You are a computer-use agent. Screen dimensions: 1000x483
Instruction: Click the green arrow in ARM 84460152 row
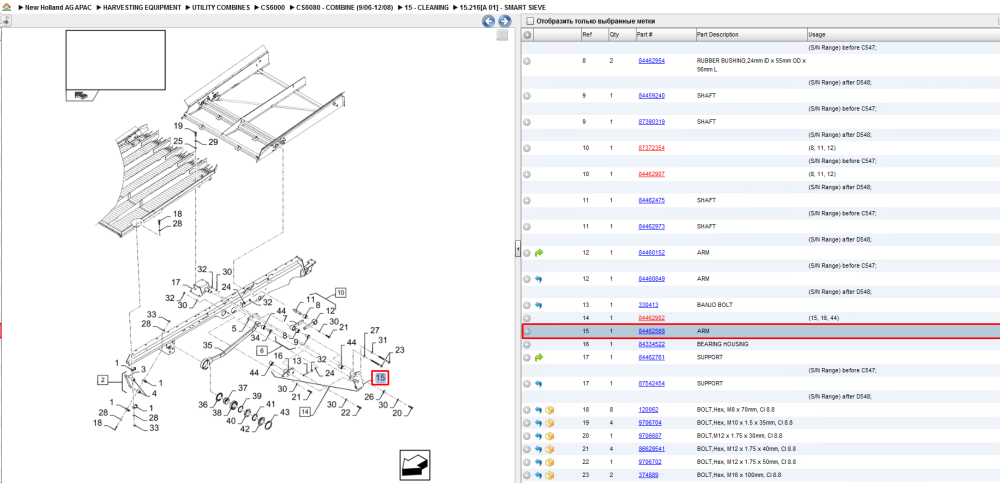coord(539,253)
